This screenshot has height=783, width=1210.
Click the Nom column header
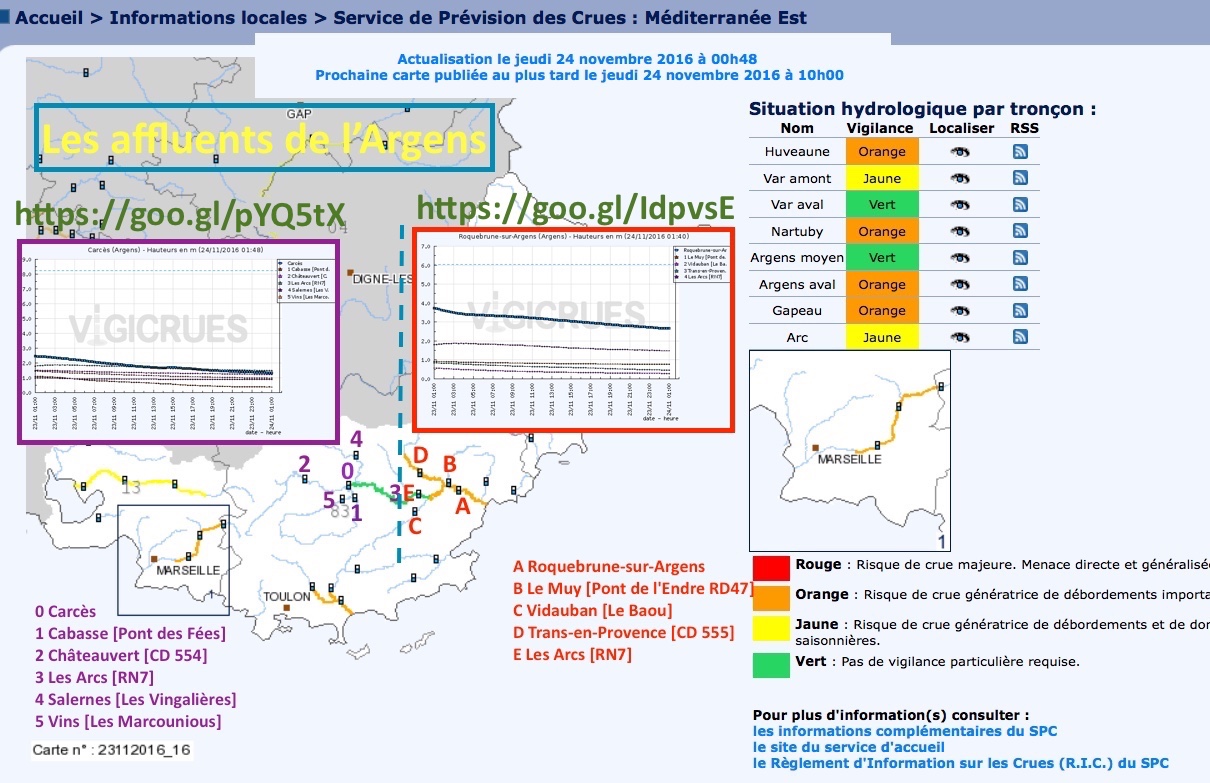pyautogui.click(x=797, y=128)
